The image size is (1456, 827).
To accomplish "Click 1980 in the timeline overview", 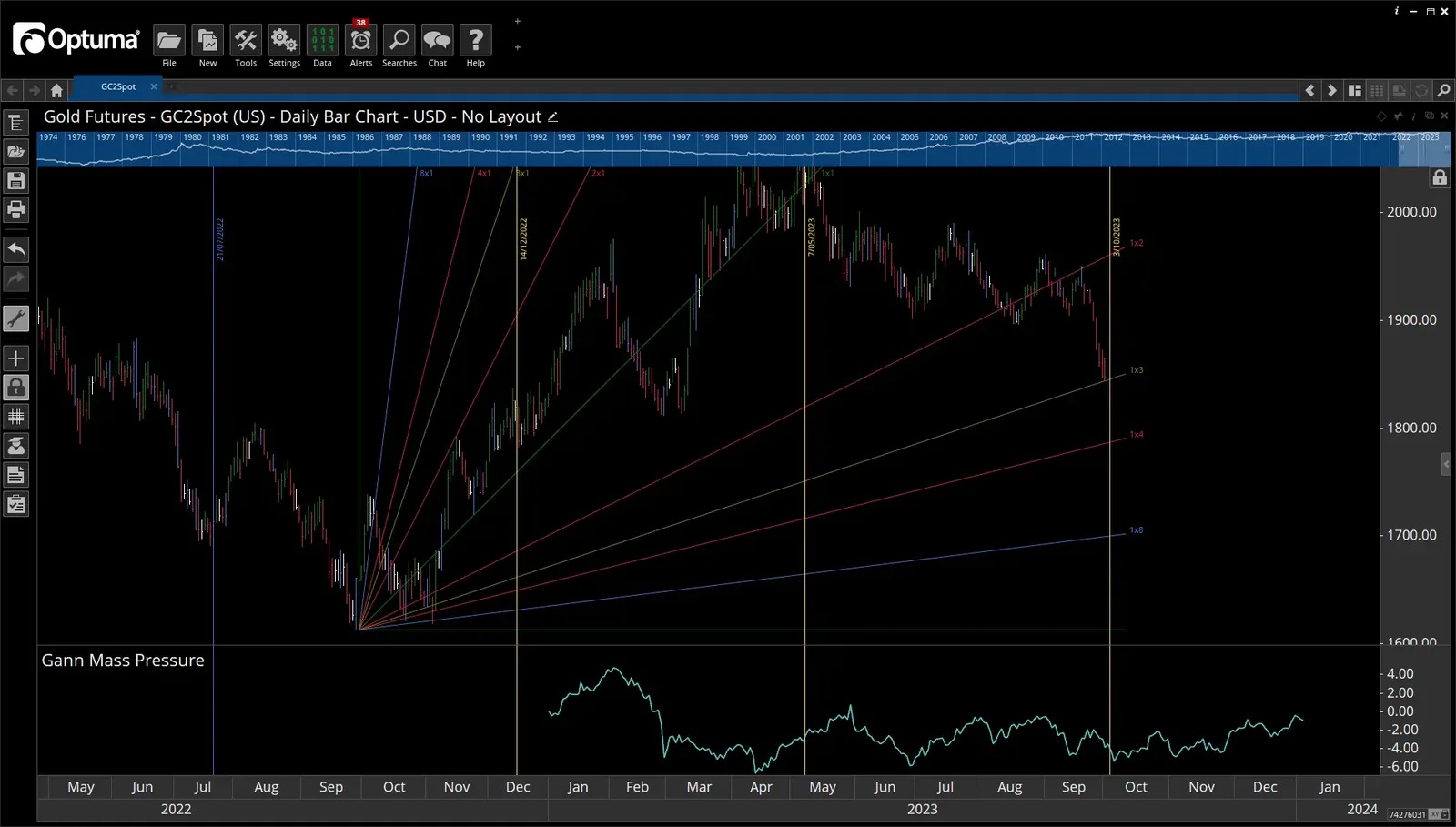I will coord(192,137).
